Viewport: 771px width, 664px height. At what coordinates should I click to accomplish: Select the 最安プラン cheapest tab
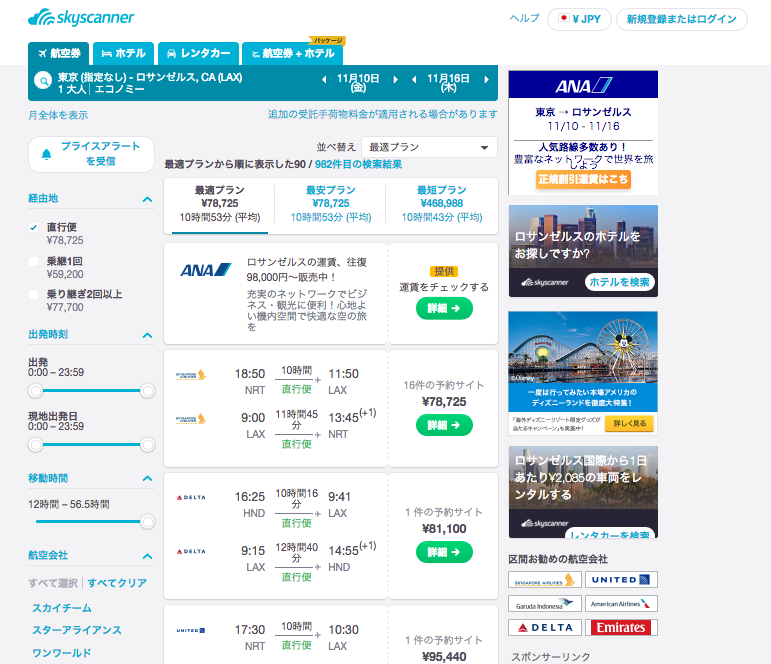click(x=330, y=203)
